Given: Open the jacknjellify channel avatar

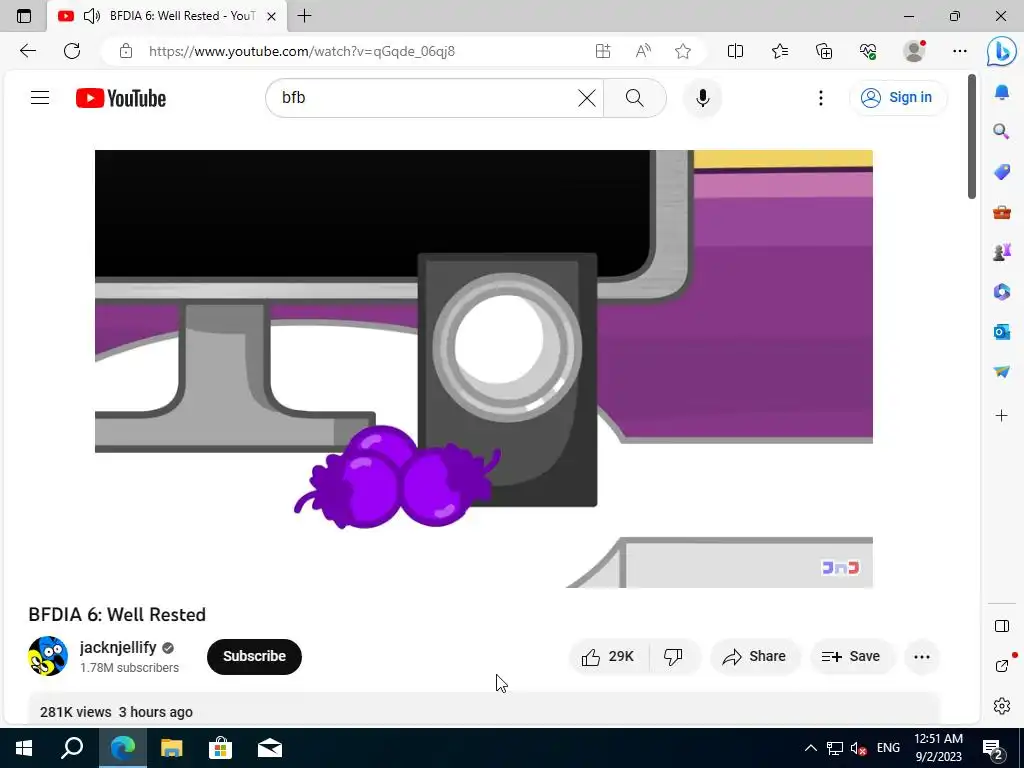Looking at the screenshot, I should point(48,656).
